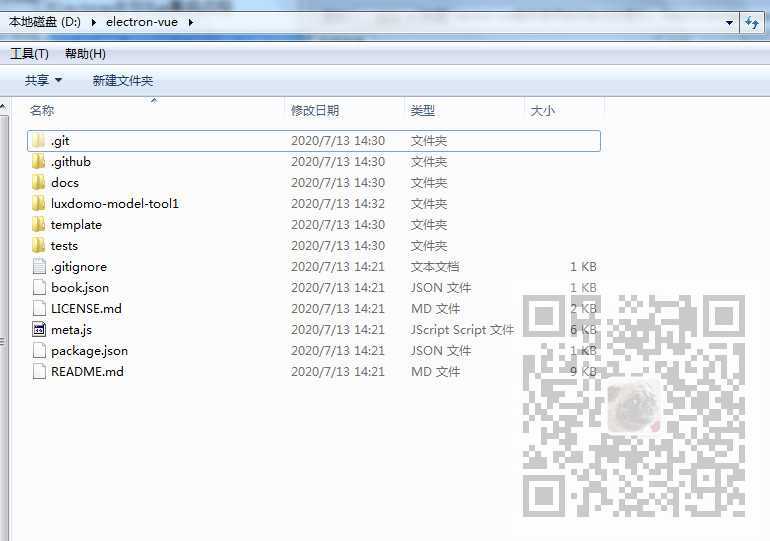This screenshot has height=541, width=770.
Task: Open the .github folder icon
Action: click(x=38, y=162)
